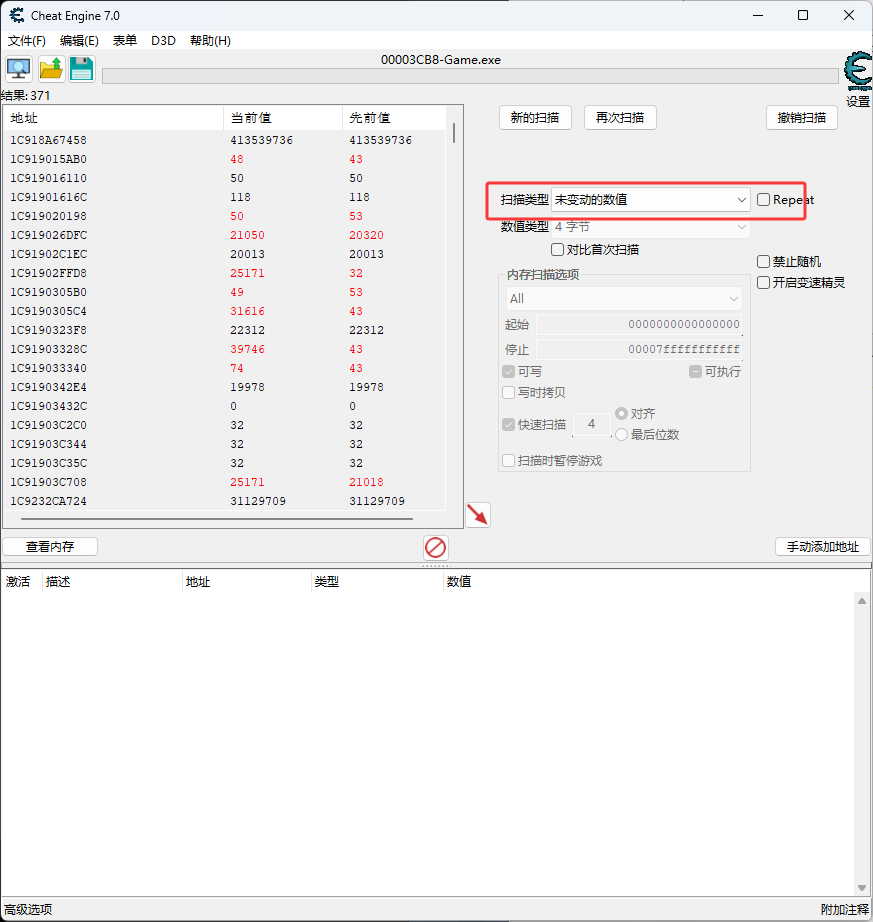
Task: Click the 新的扫描 button
Action: [x=535, y=118]
